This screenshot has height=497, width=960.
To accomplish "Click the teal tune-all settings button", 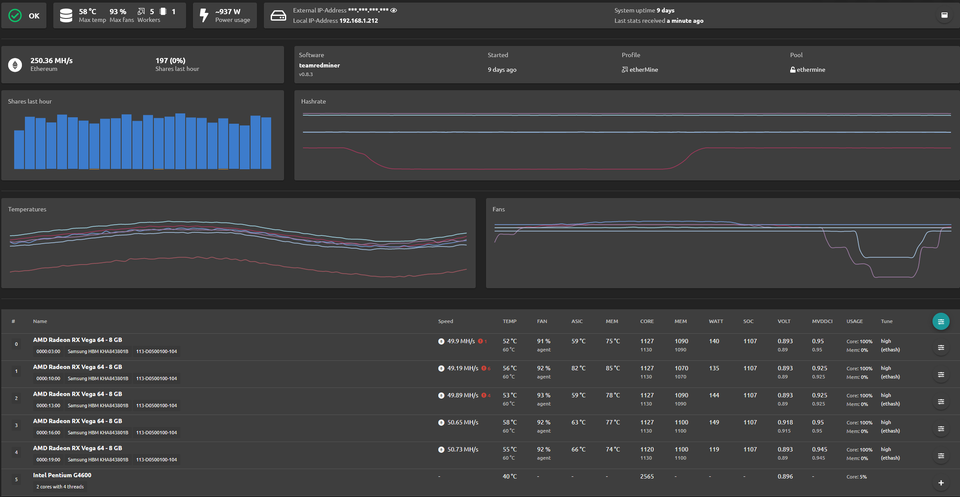I will [941, 321].
